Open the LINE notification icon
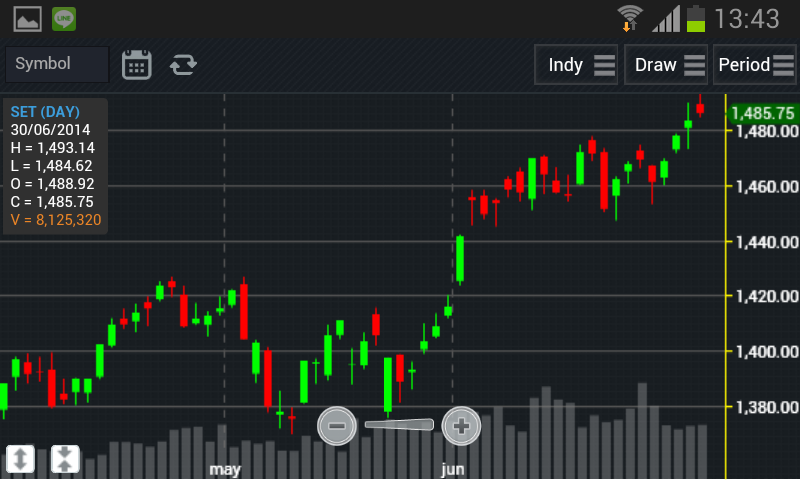The width and height of the screenshot is (800, 480). click(x=64, y=19)
